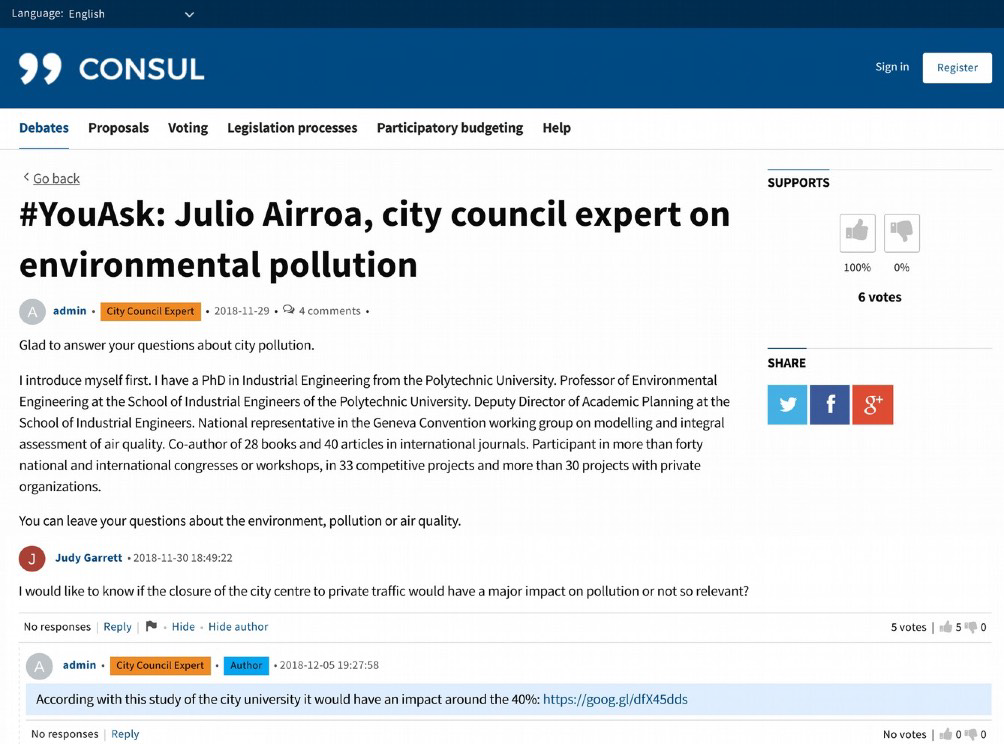Share the debate on Twitter
1004x744 pixels.
click(787, 405)
